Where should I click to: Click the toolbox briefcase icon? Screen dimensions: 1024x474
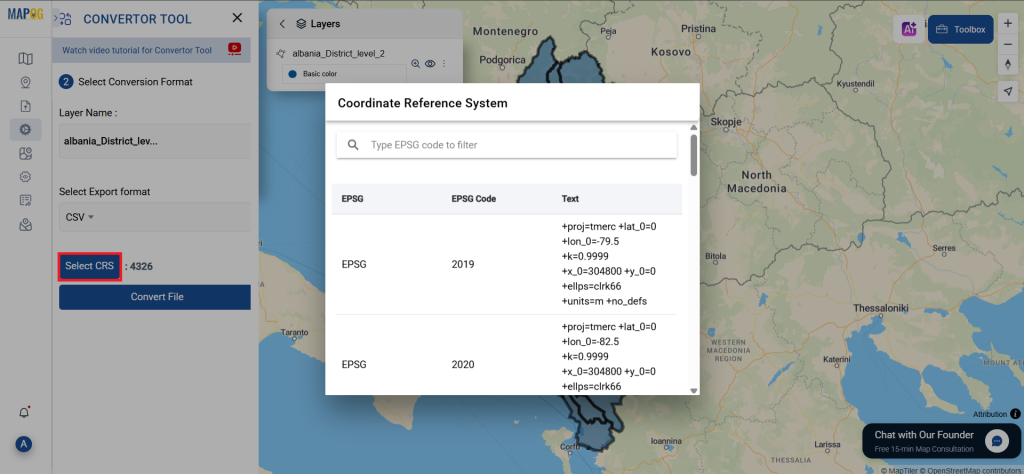click(942, 29)
